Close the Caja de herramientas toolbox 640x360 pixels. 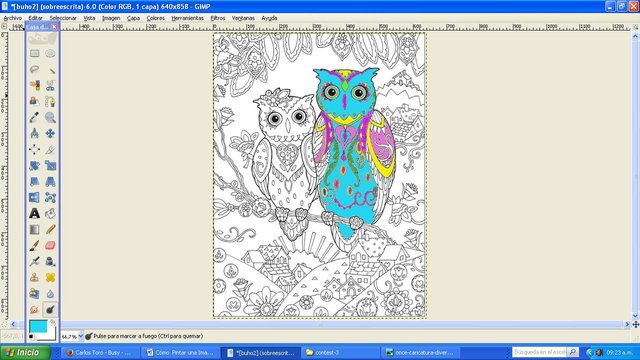coord(54,27)
